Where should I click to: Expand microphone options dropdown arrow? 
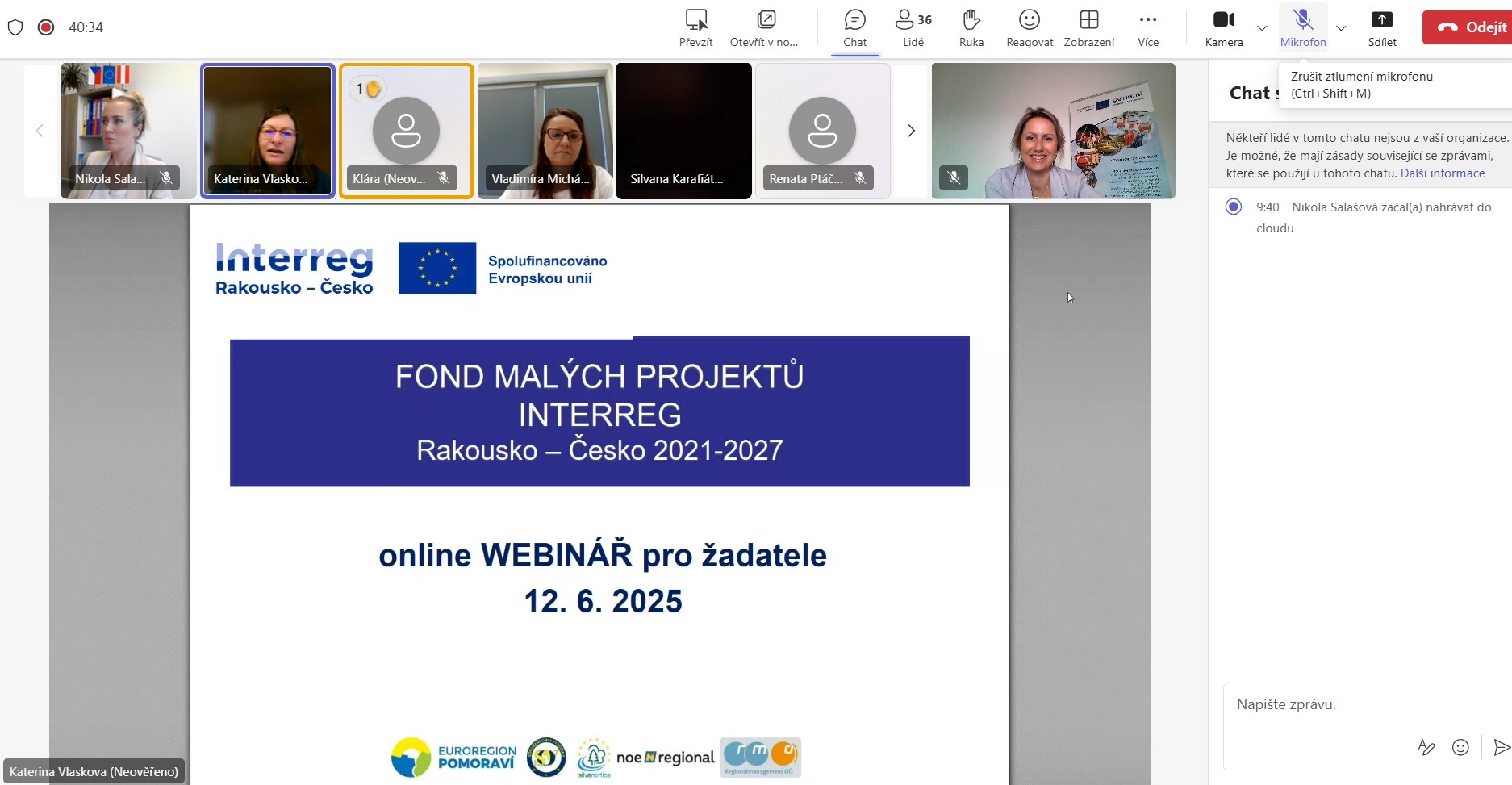pos(1341,28)
